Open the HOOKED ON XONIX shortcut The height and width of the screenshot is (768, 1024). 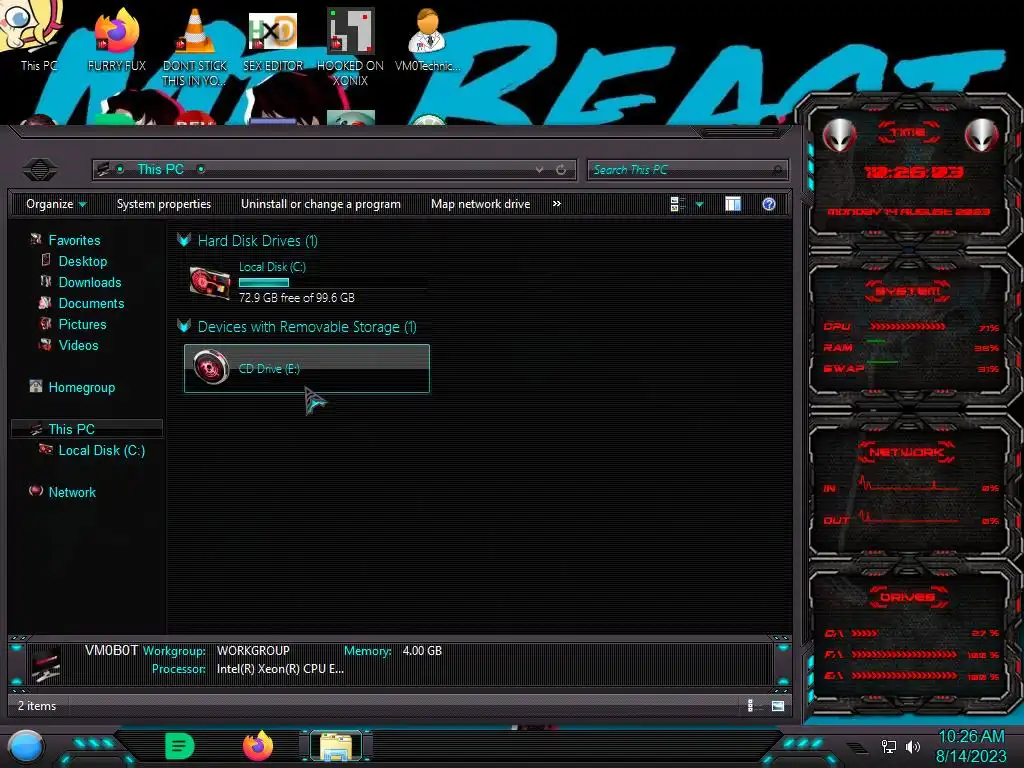click(x=350, y=46)
